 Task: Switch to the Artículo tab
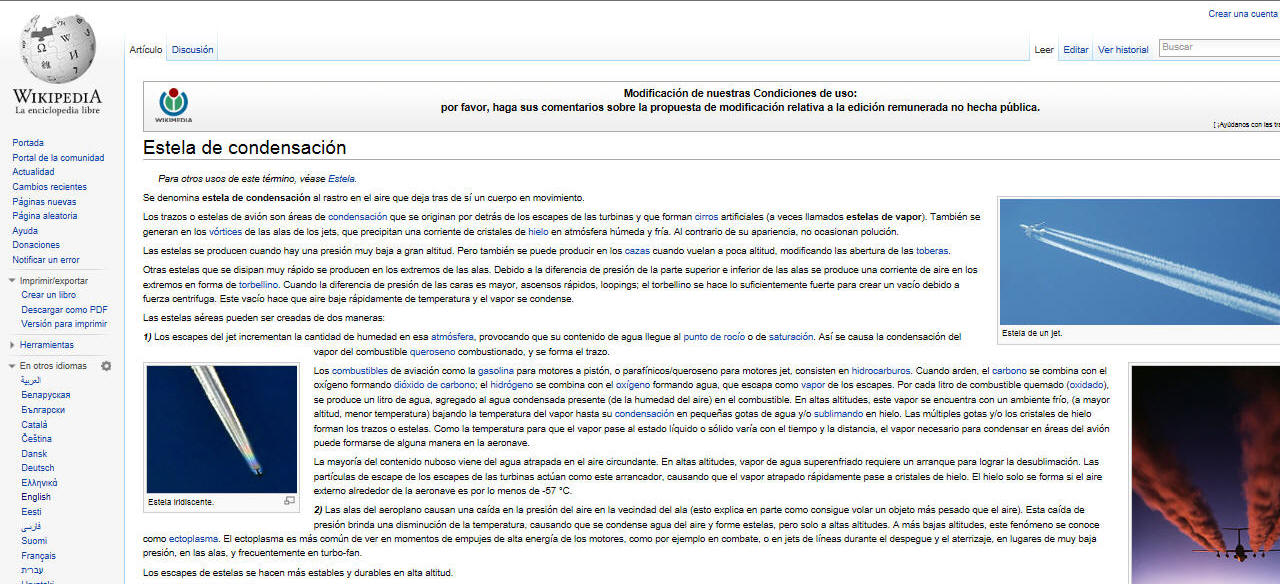145,50
